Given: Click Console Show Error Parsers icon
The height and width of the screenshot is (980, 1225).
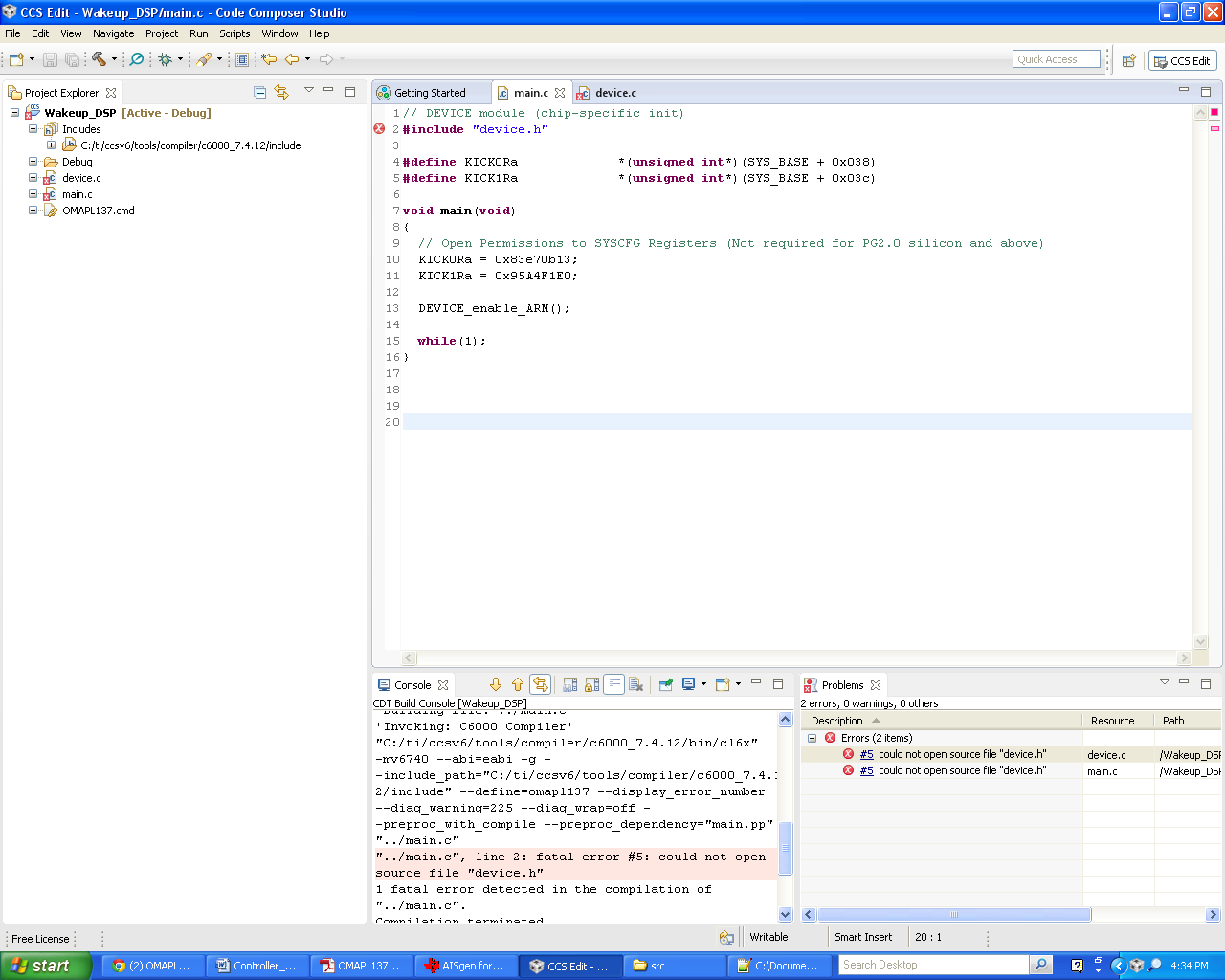Looking at the screenshot, I should coord(570,684).
